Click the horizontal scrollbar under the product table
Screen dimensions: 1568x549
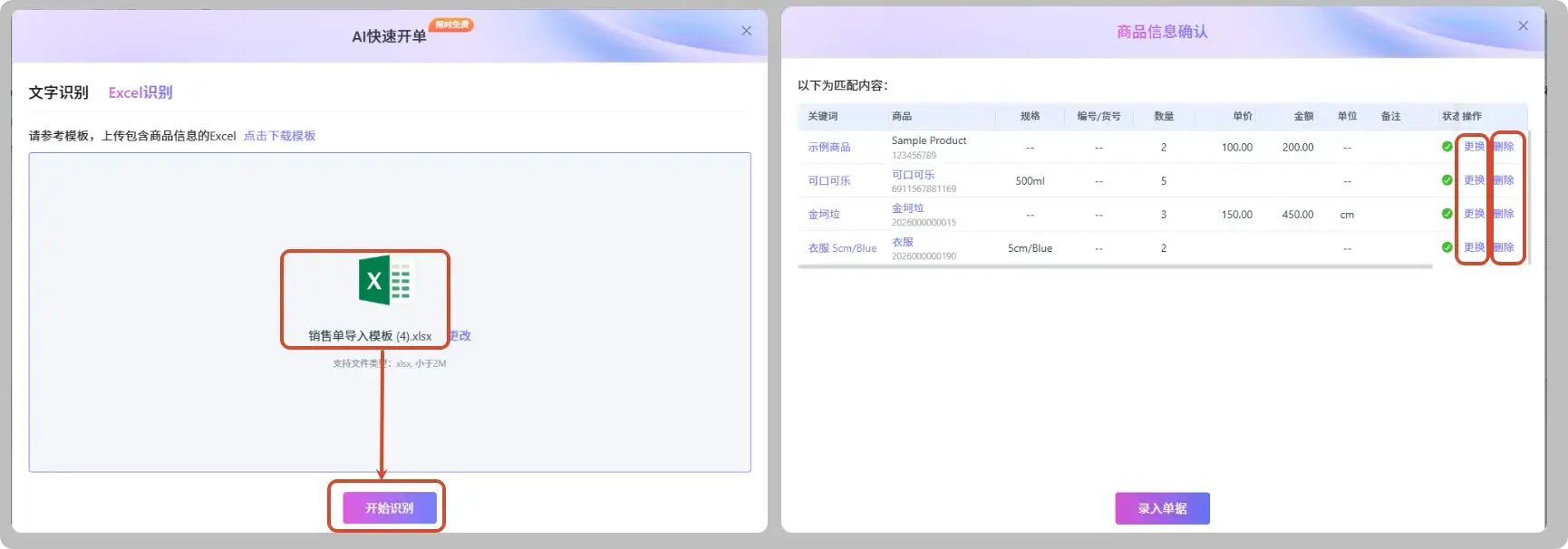1115,266
